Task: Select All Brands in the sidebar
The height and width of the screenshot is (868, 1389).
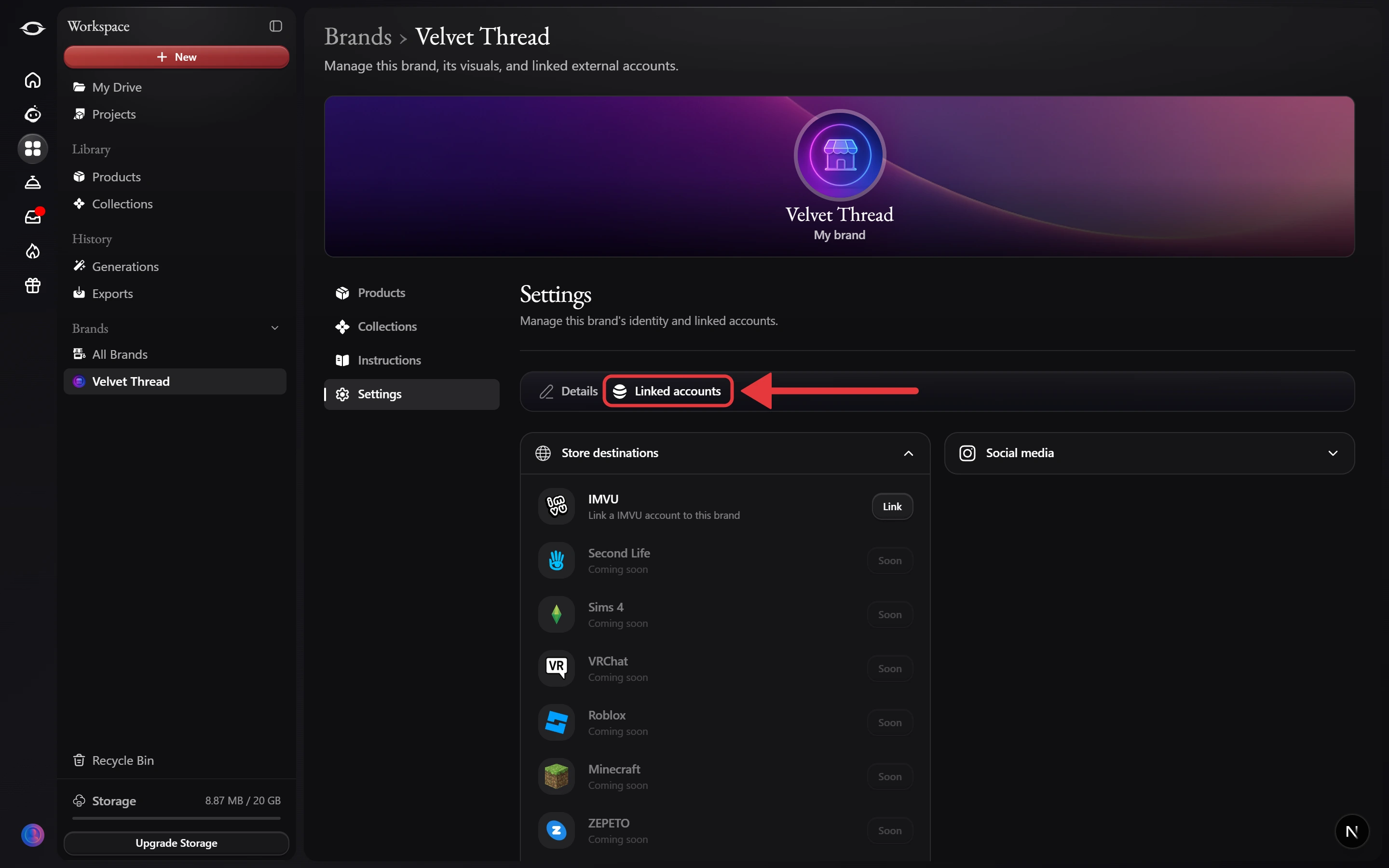Action: click(175, 354)
